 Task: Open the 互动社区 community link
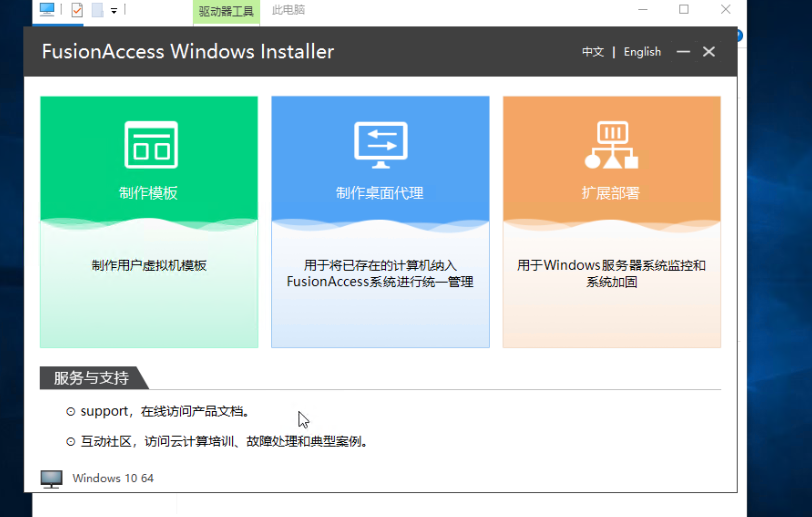coord(225,442)
